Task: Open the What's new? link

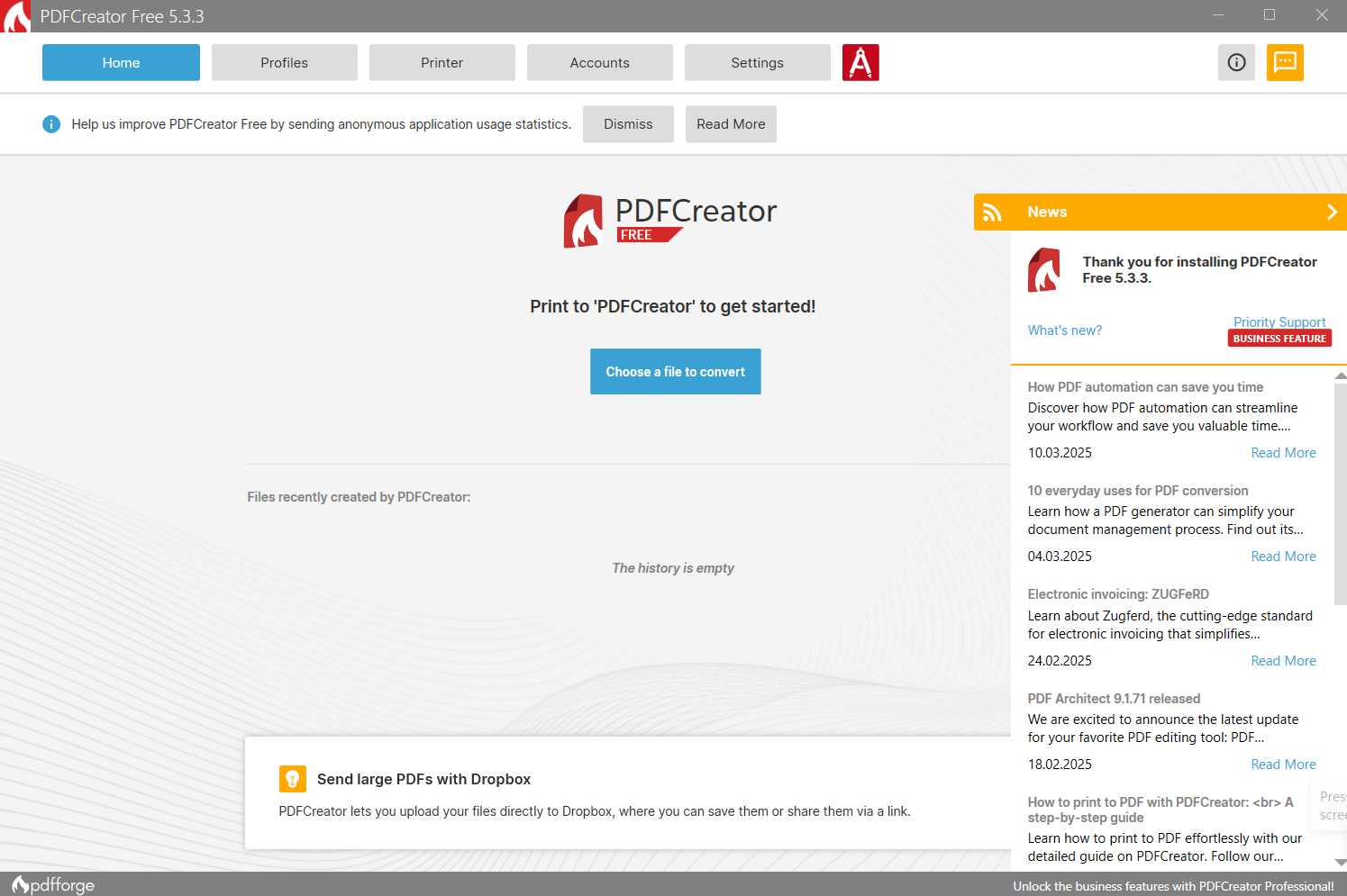Action: [1064, 330]
